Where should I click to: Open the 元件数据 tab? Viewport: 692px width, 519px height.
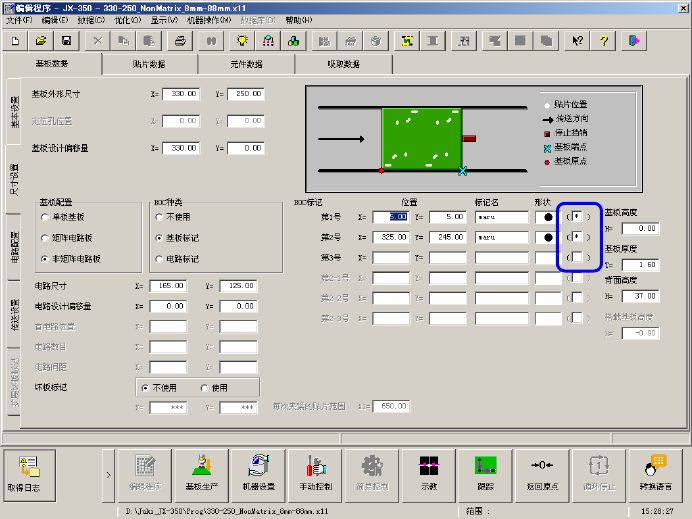click(246, 64)
